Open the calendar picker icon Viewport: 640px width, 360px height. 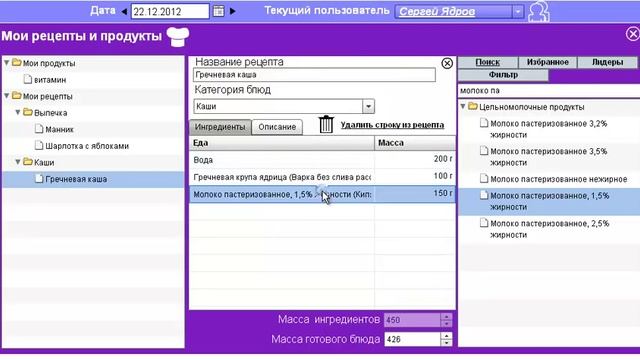(218, 11)
